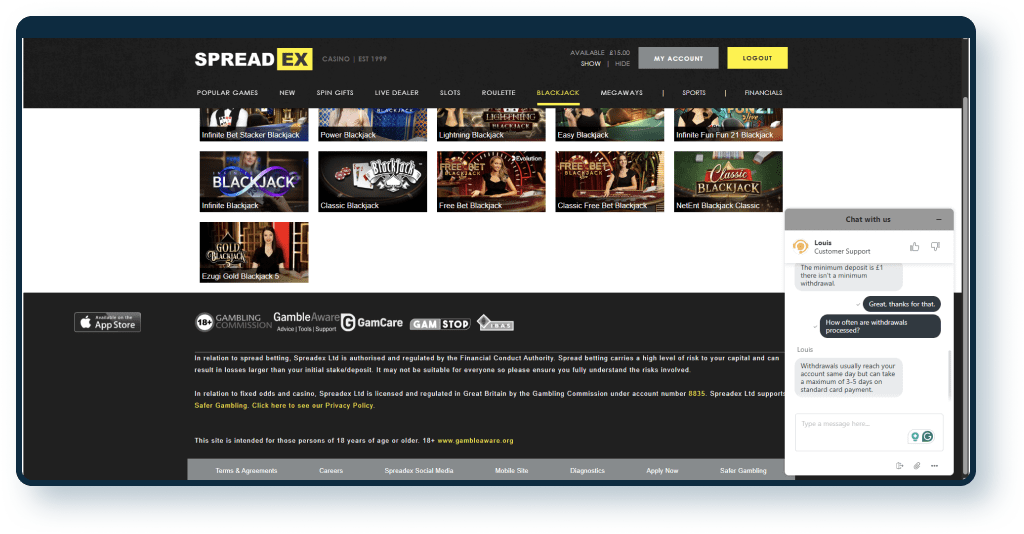Minimize the Chat with us widget

point(939,219)
